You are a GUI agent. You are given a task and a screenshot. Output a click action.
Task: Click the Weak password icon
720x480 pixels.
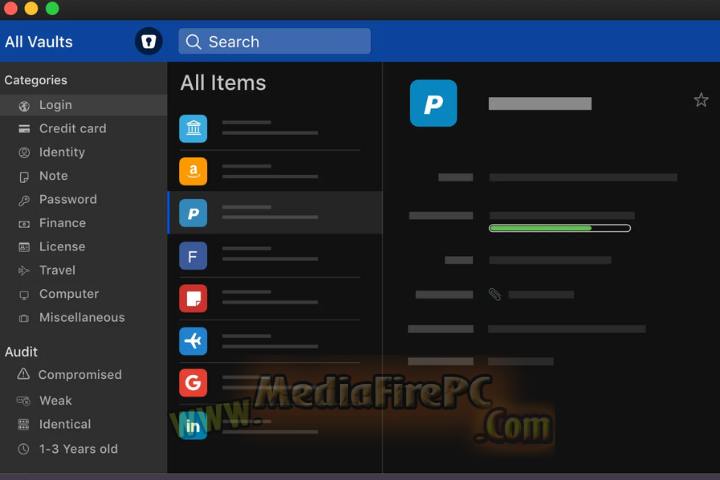[23, 401]
